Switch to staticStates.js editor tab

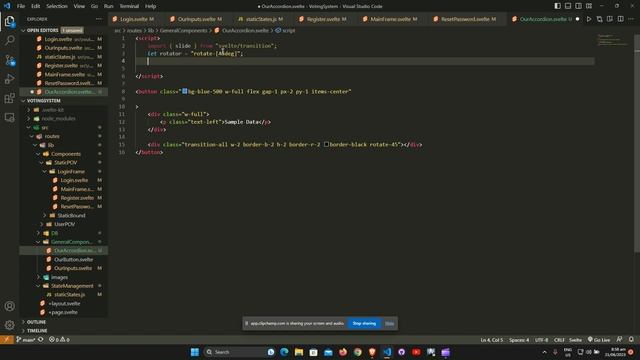click(x=260, y=19)
